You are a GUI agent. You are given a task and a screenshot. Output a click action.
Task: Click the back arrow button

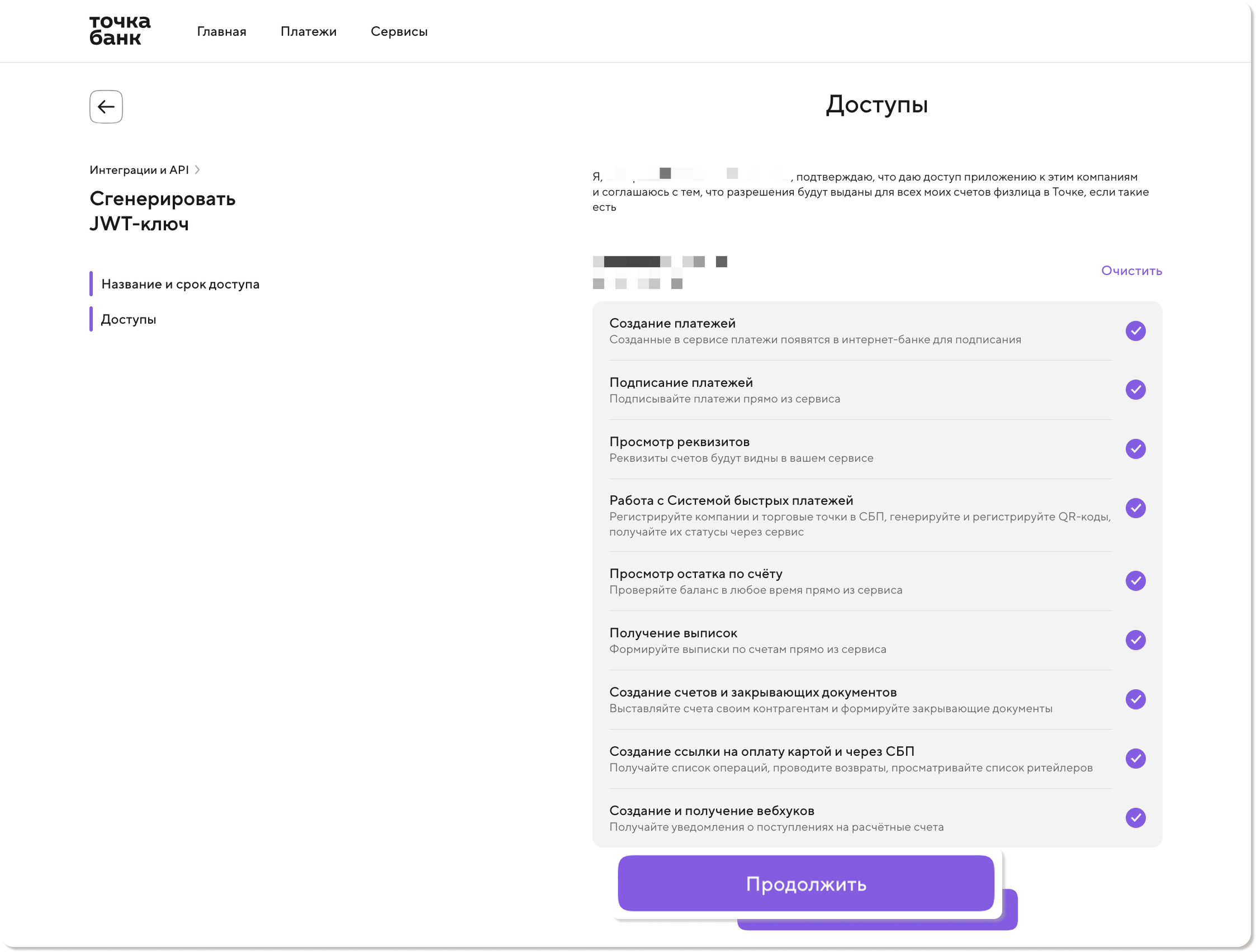tap(106, 107)
